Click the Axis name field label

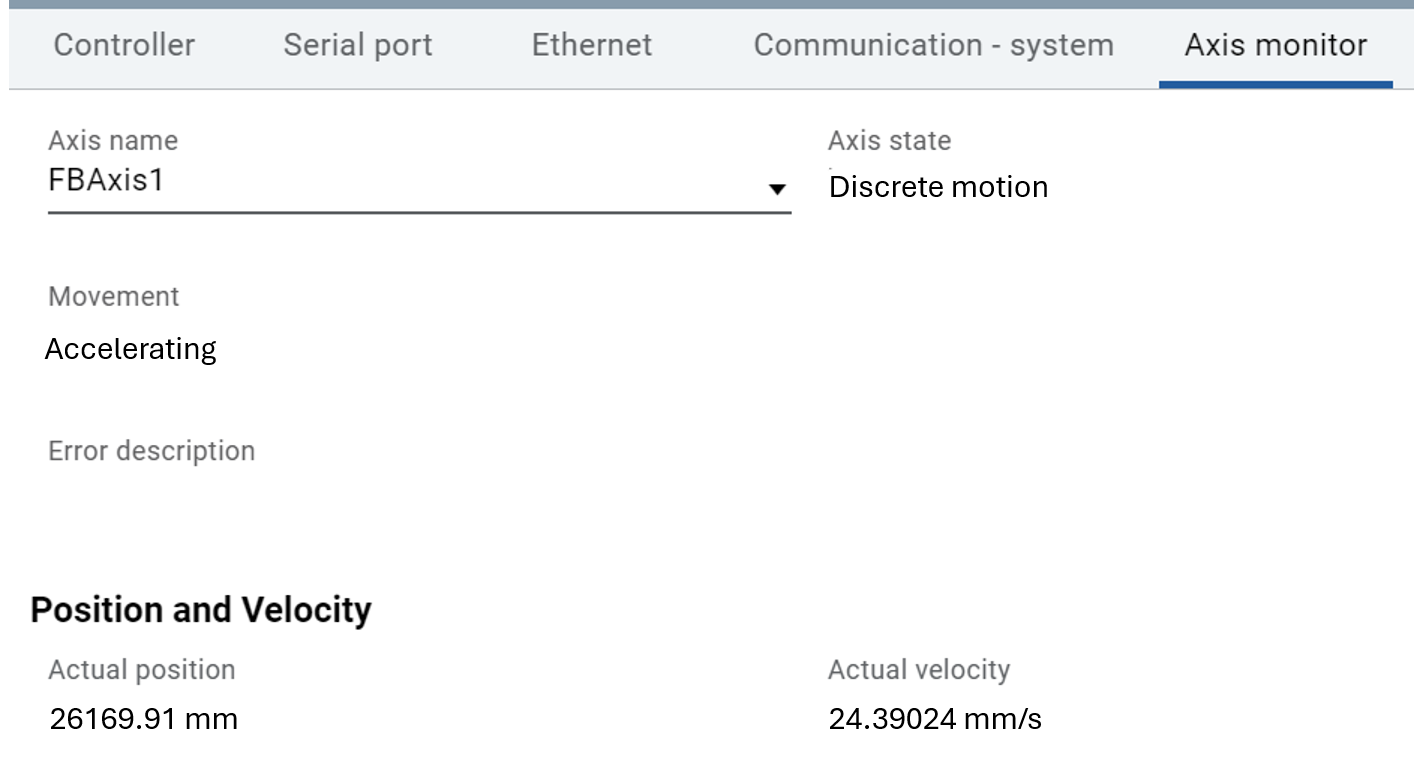tap(113, 141)
